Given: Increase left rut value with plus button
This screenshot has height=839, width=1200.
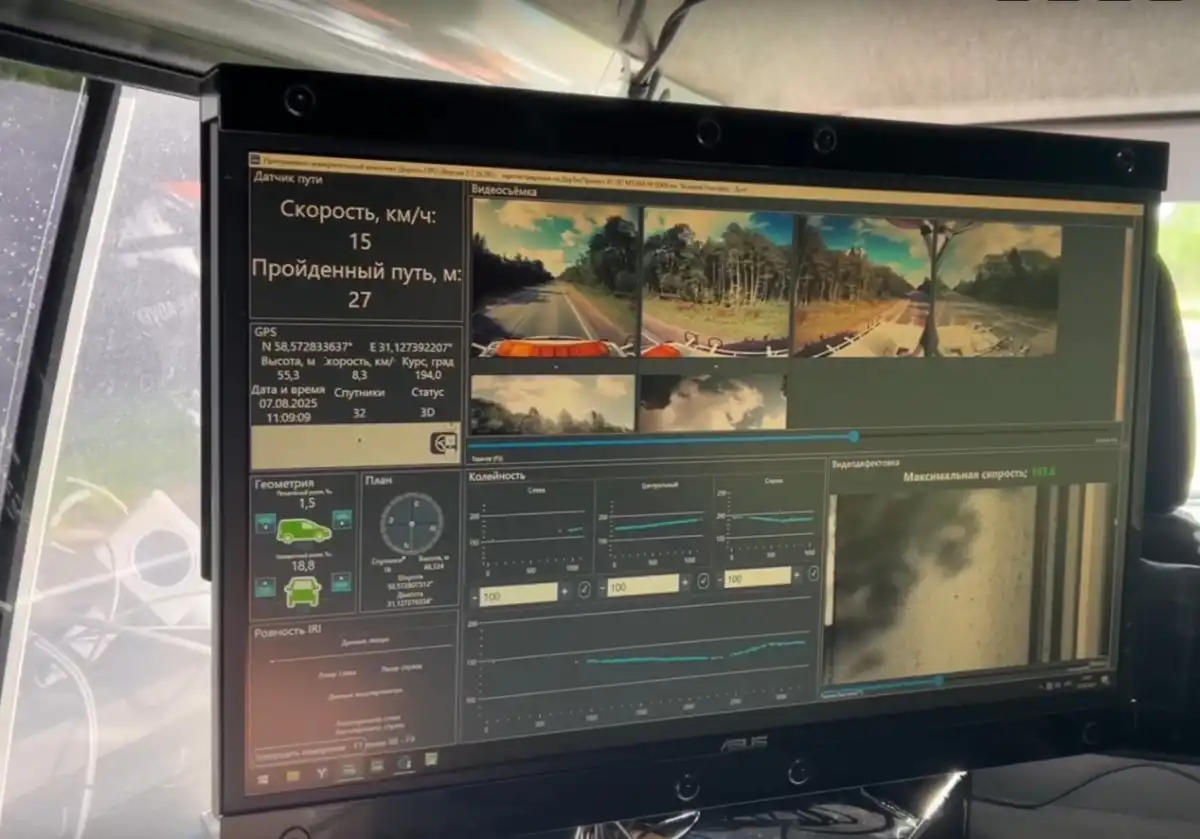Looking at the screenshot, I should click(566, 591).
